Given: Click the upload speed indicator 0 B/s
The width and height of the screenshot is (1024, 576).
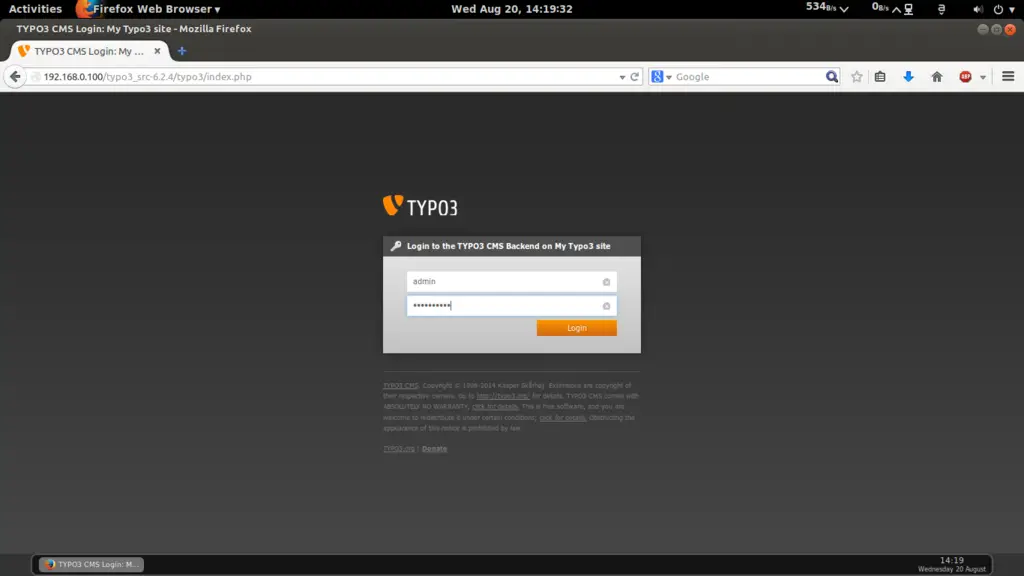Looking at the screenshot, I should point(886,8).
